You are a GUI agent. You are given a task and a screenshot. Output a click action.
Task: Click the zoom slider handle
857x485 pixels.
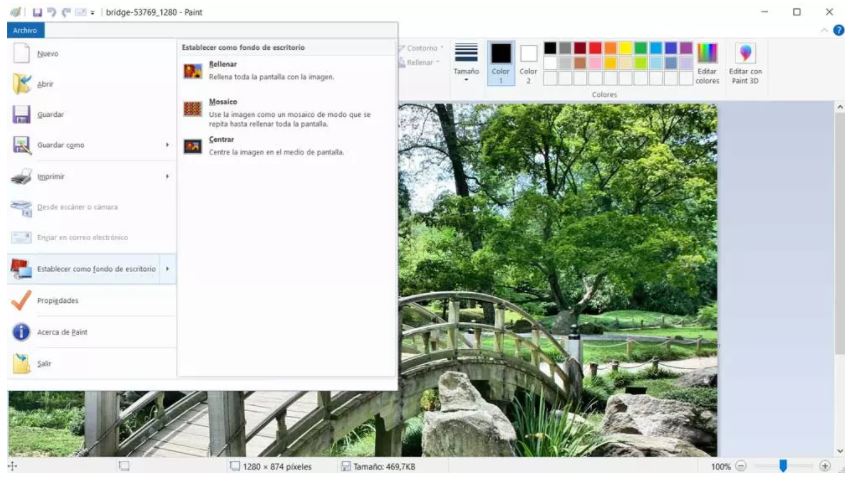[783, 466]
